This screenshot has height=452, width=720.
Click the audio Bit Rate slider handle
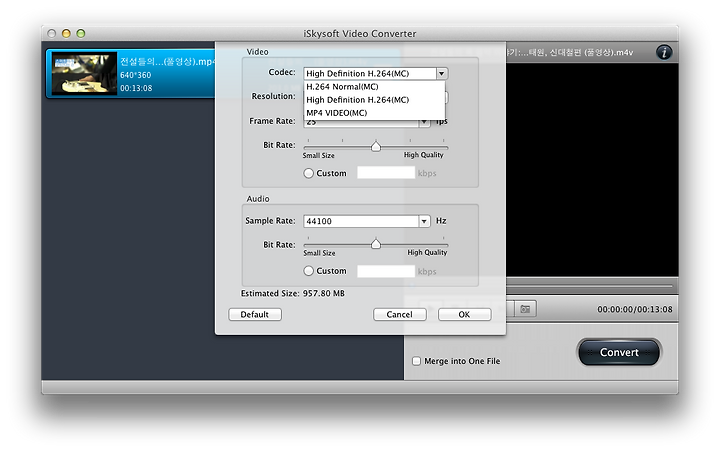pyautogui.click(x=376, y=244)
